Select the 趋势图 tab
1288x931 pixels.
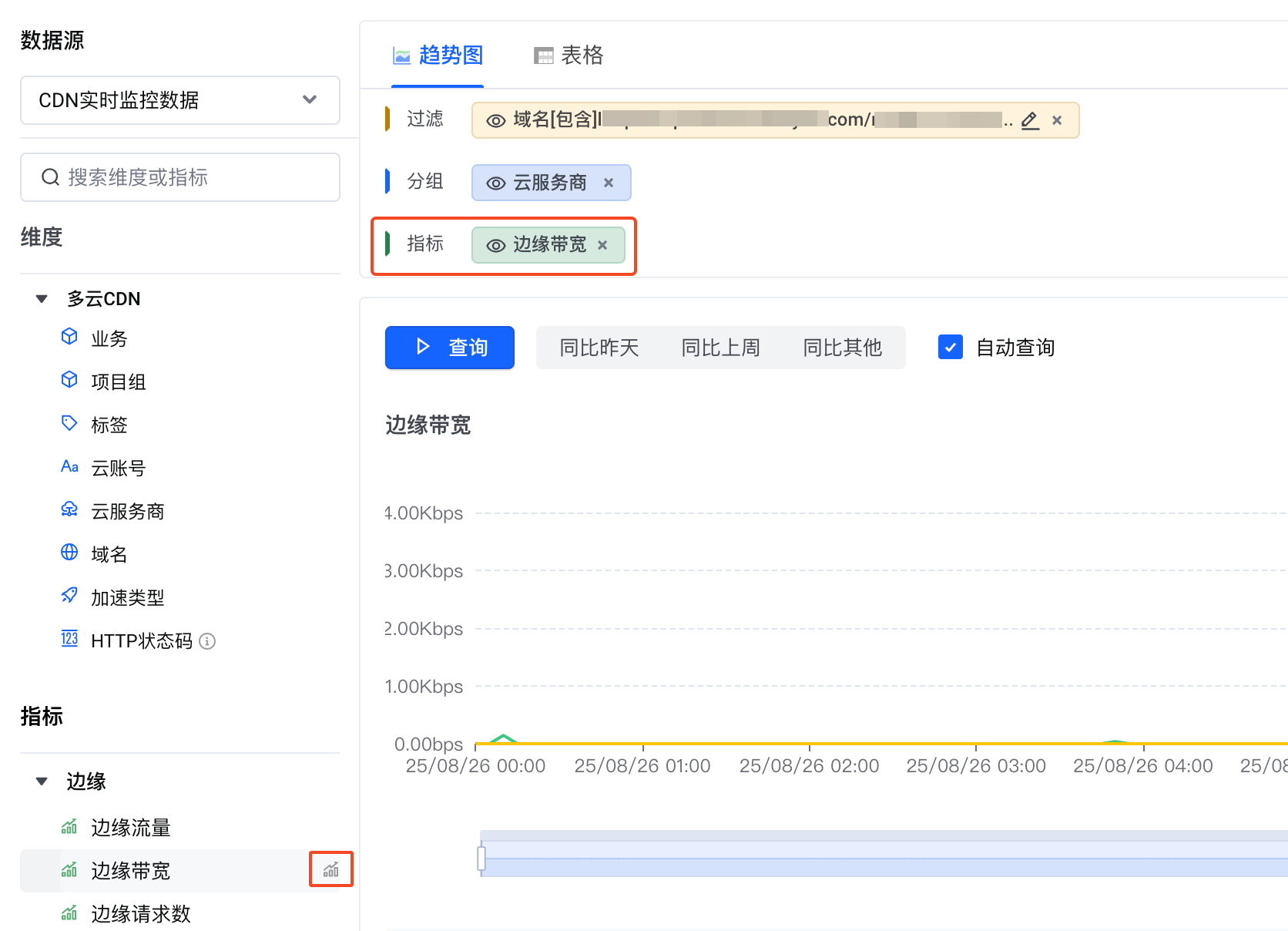tap(438, 55)
